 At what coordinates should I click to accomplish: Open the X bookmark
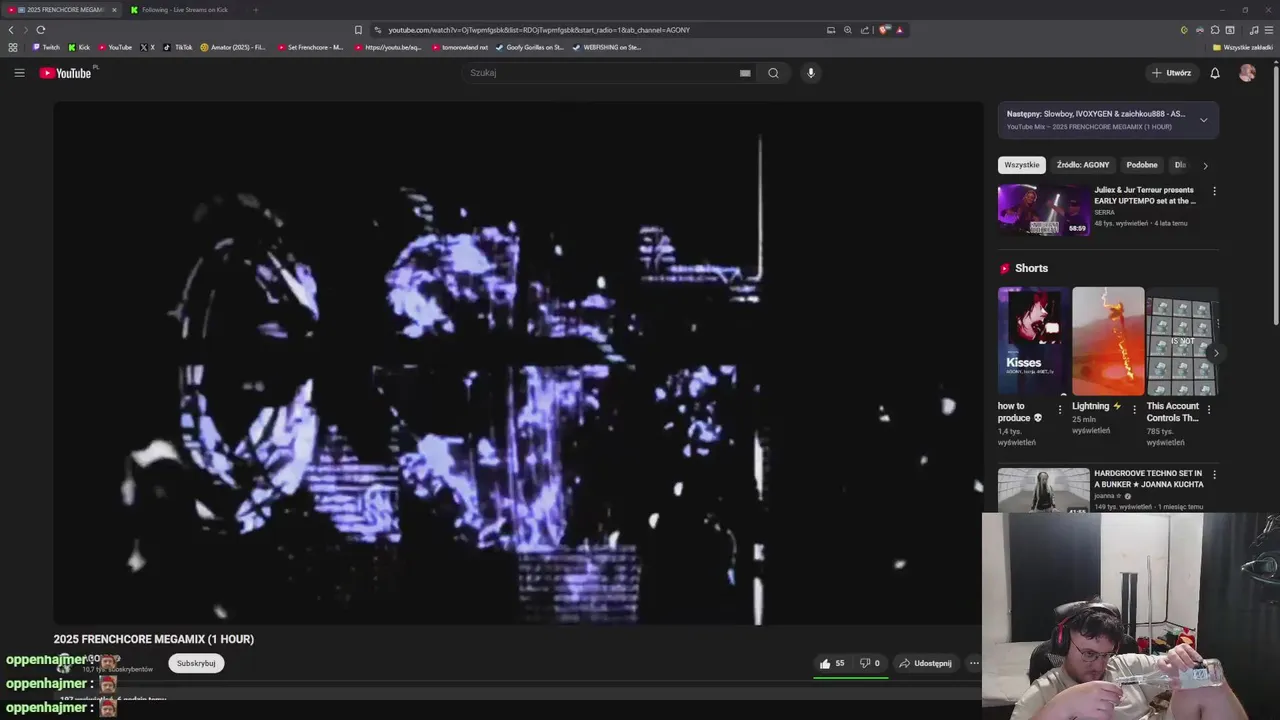(148, 47)
